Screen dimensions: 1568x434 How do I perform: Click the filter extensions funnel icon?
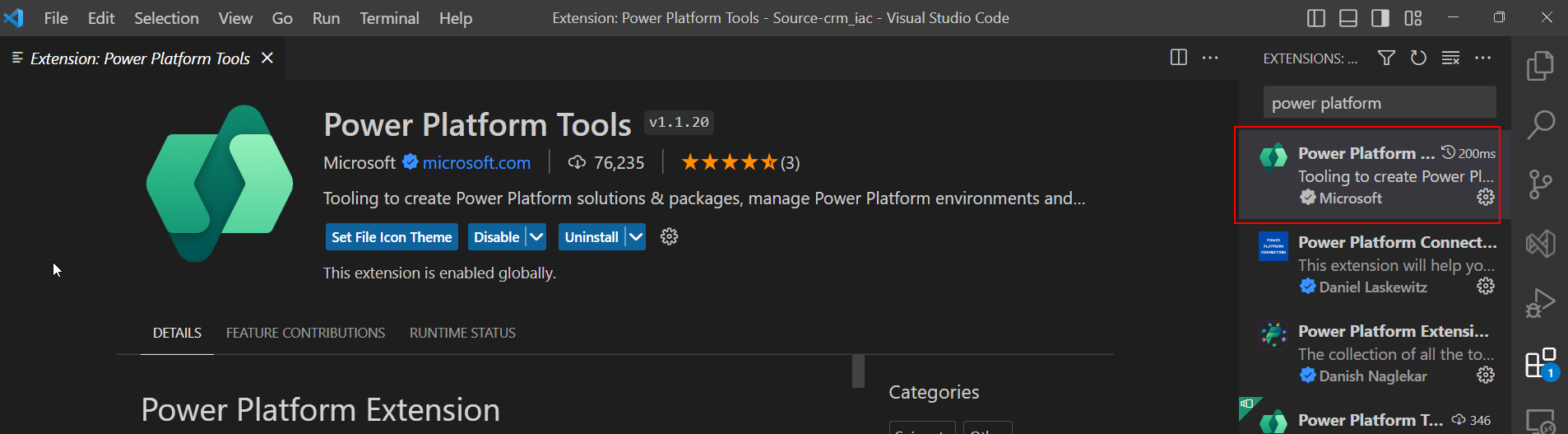click(x=1386, y=58)
